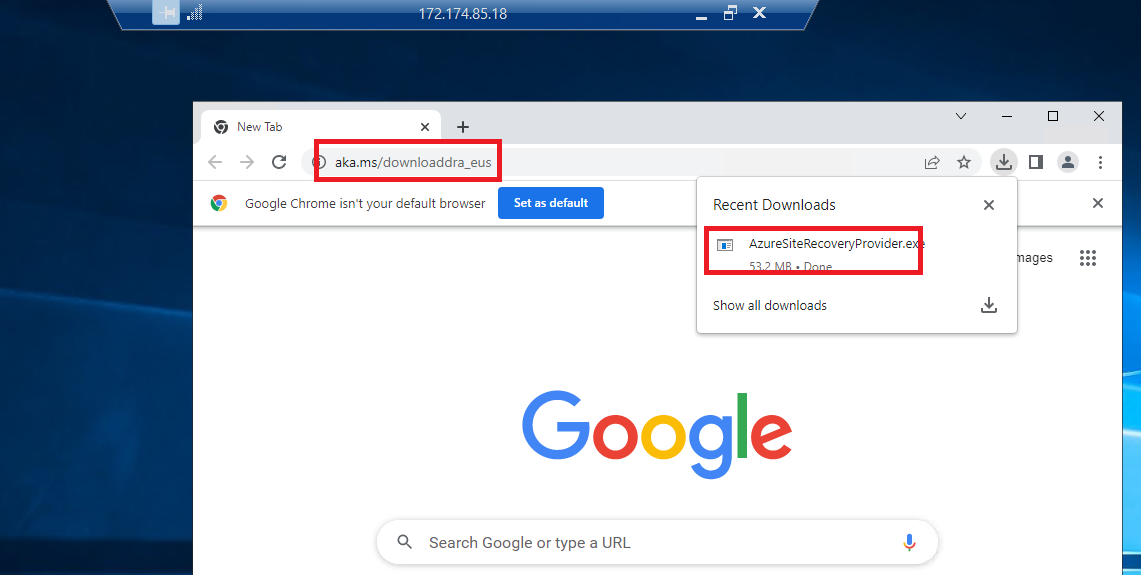Image resolution: width=1141 pixels, height=575 pixels.
Task: Click the connection signal icon on remote bar
Action: pyautogui.click(x=194, y=13)
